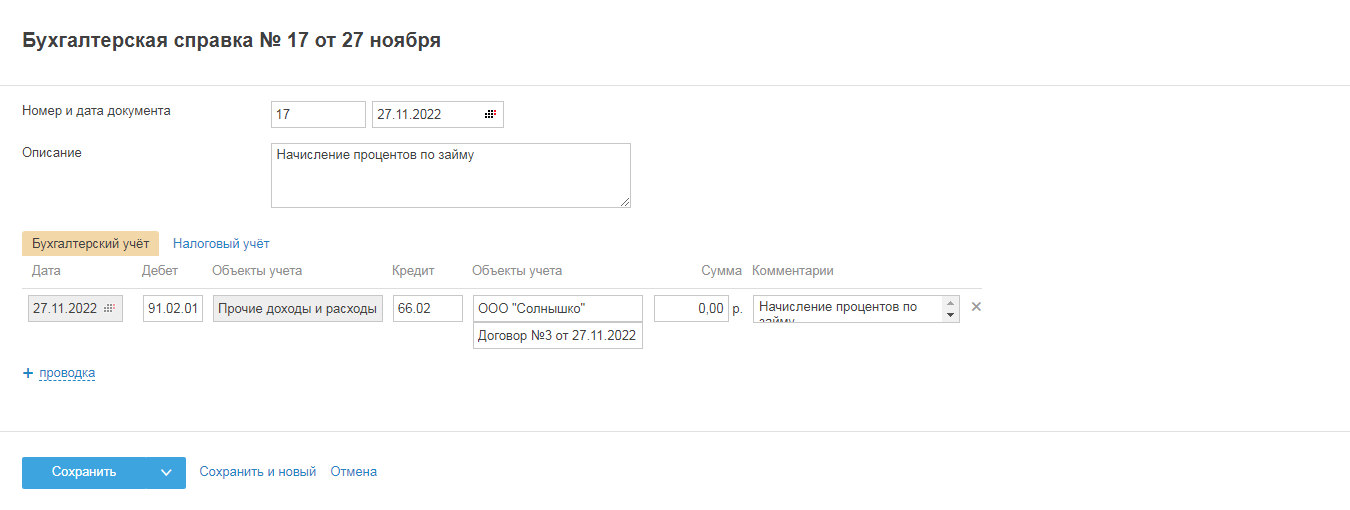Open the Прочие доходы и расходы selector
This screenshot has width=1350, height=510.
[298, 309]
